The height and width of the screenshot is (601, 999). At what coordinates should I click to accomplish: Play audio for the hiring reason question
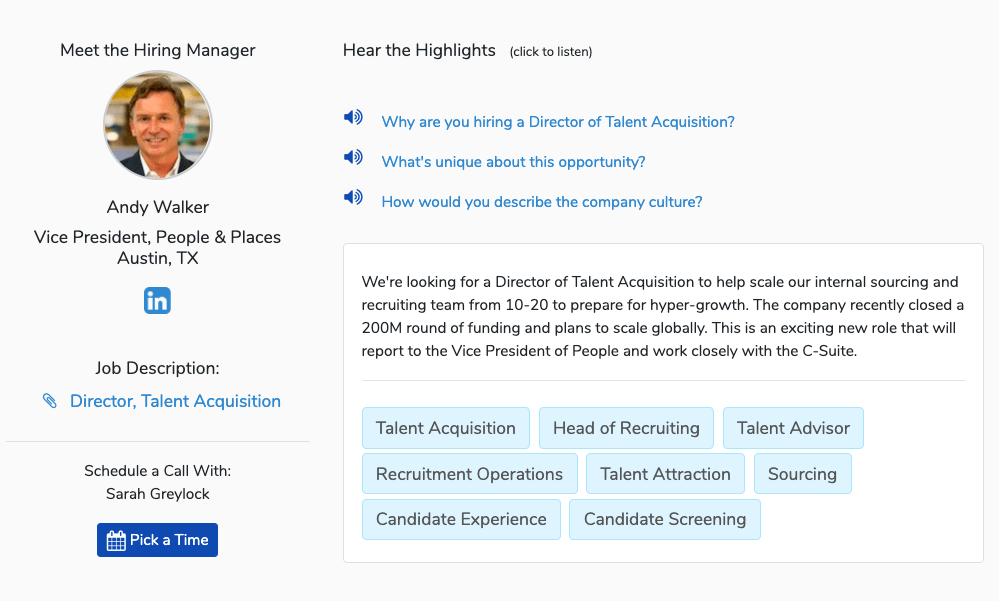[x=353, y=117]
